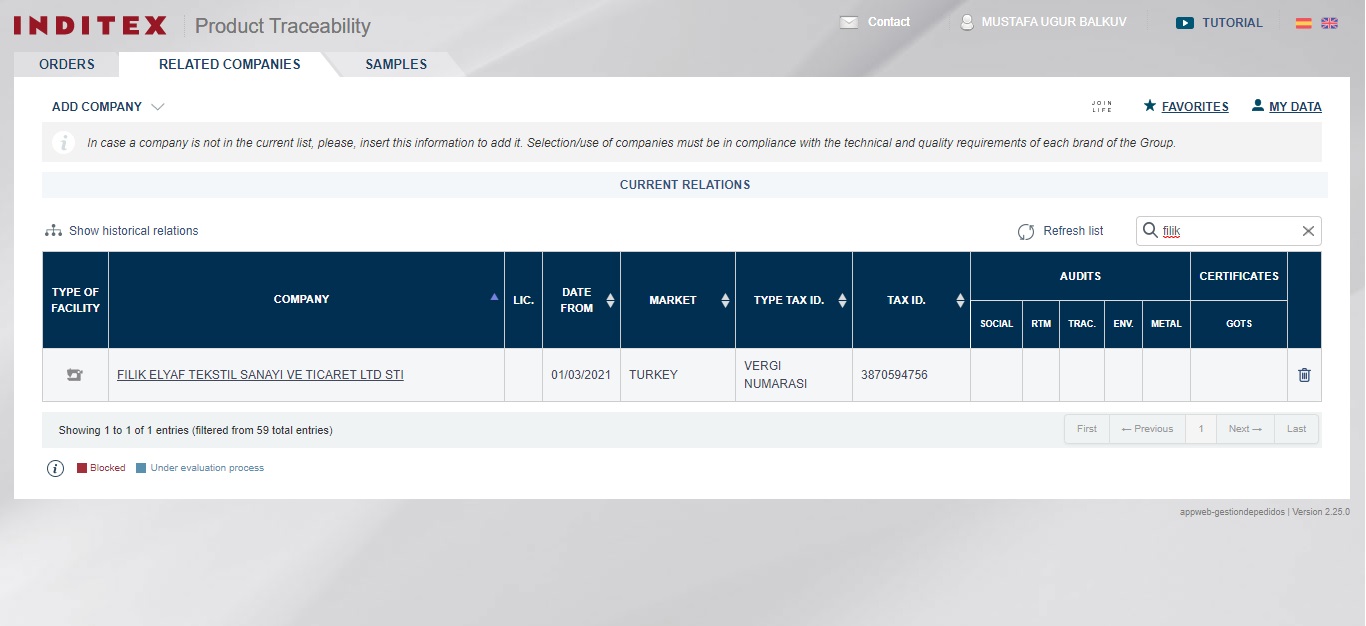The image size is (1366, 626).
Task: Click the Under evaluation blue legend square
Action: coord(141,468)
